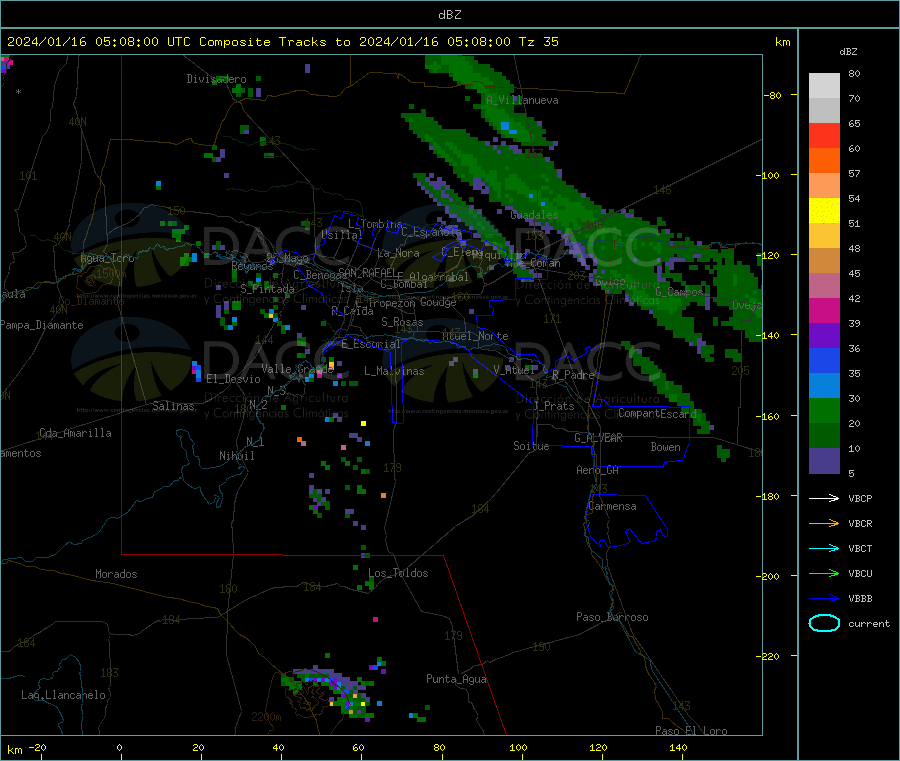Select the purple 10 dBZ color swatch
Image resolution: width=900 pixels, height=761 pixels.
point(824,461)
